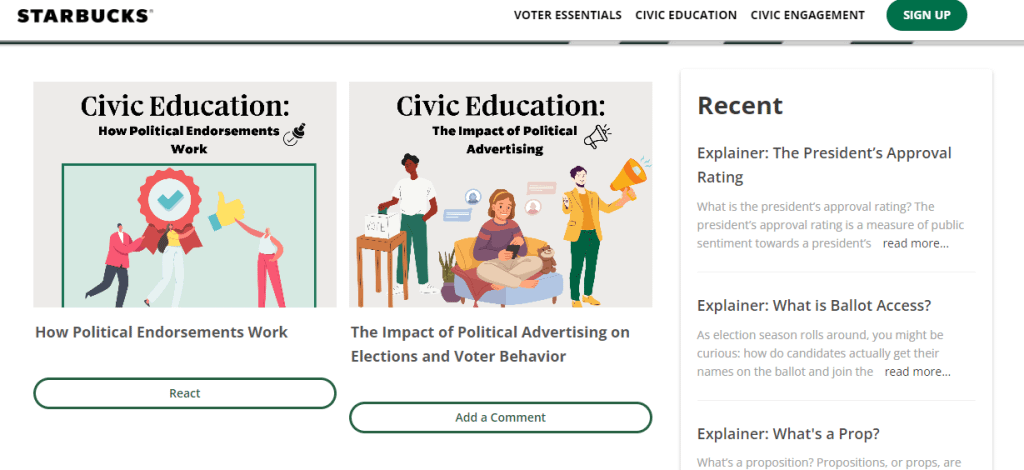Click the Starbucks logo
This screenshot has width=1024, height=470.
click(x=86, y=16)
